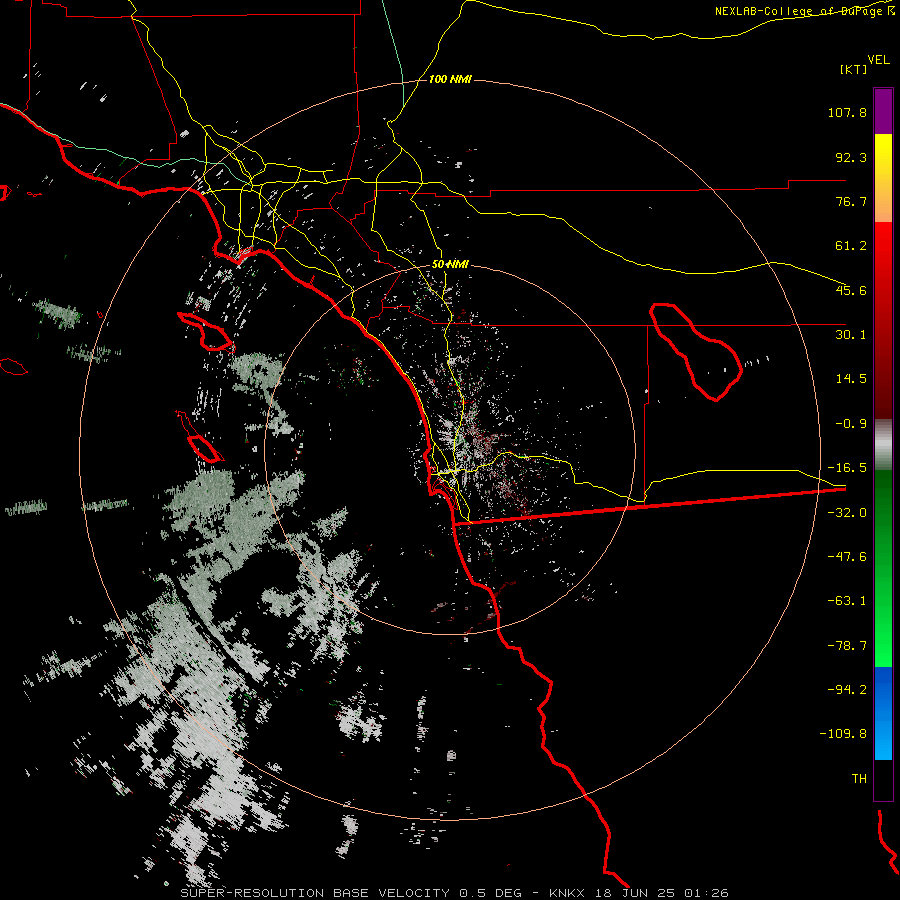Pick the purple segment of the velocity scale

(x=883, y=111)
